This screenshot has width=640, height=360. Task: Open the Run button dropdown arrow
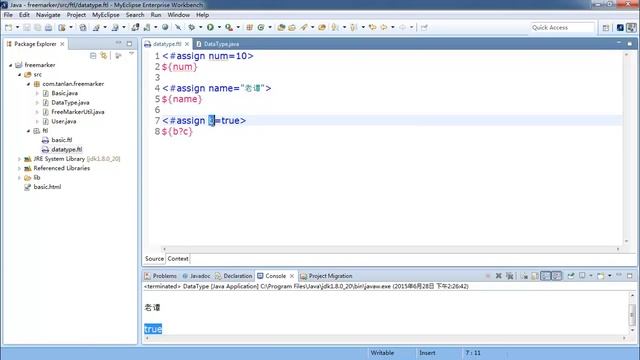[x=219, y=27]
